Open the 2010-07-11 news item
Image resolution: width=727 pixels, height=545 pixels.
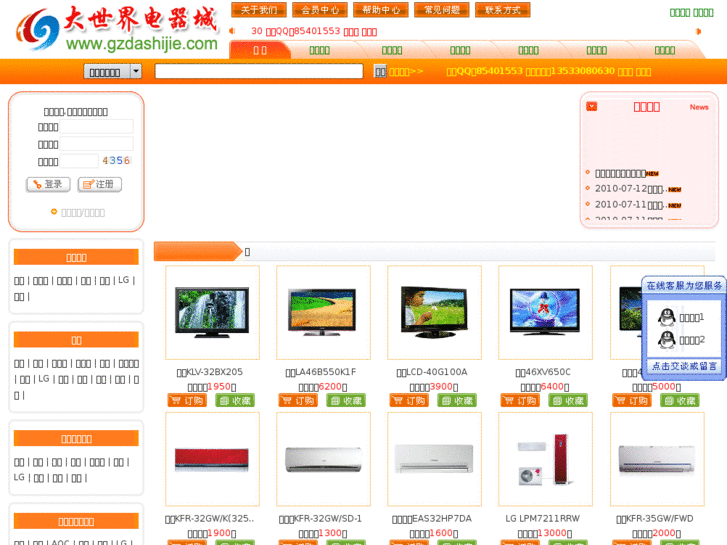[x=632, y=205]
